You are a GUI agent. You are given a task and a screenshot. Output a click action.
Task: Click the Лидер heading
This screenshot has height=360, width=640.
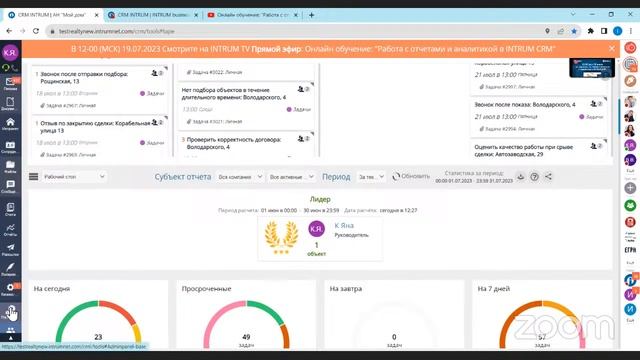[320, 199]
